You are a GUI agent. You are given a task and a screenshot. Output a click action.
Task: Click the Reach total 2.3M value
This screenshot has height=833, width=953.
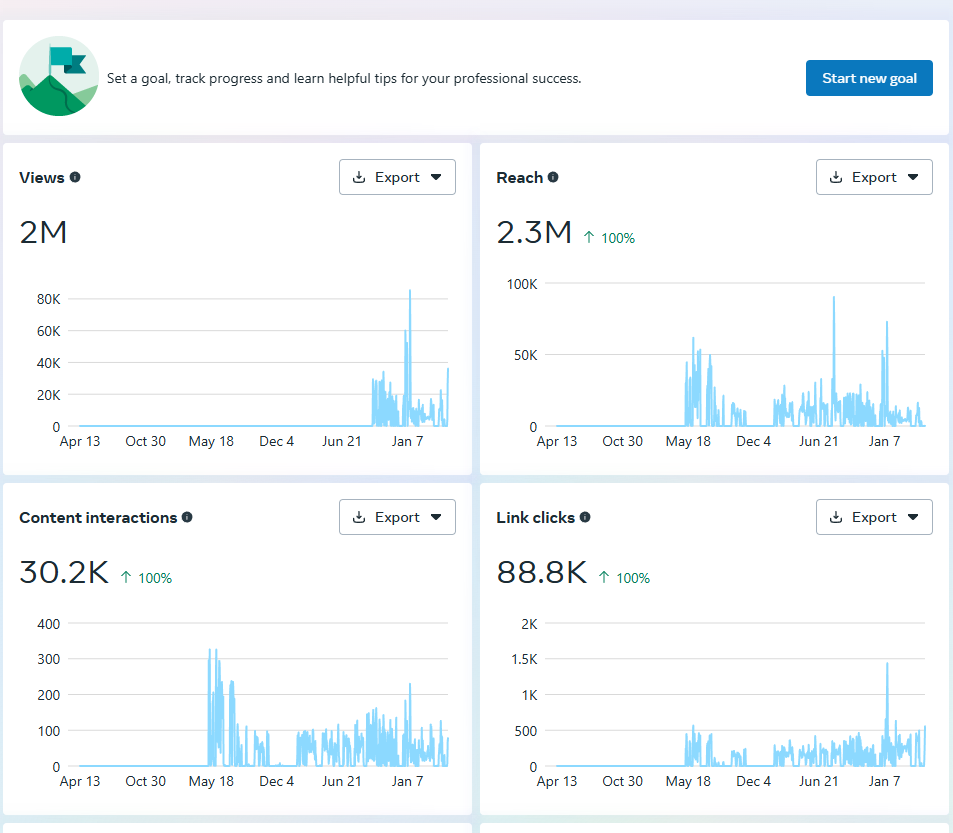click(534, 232)
